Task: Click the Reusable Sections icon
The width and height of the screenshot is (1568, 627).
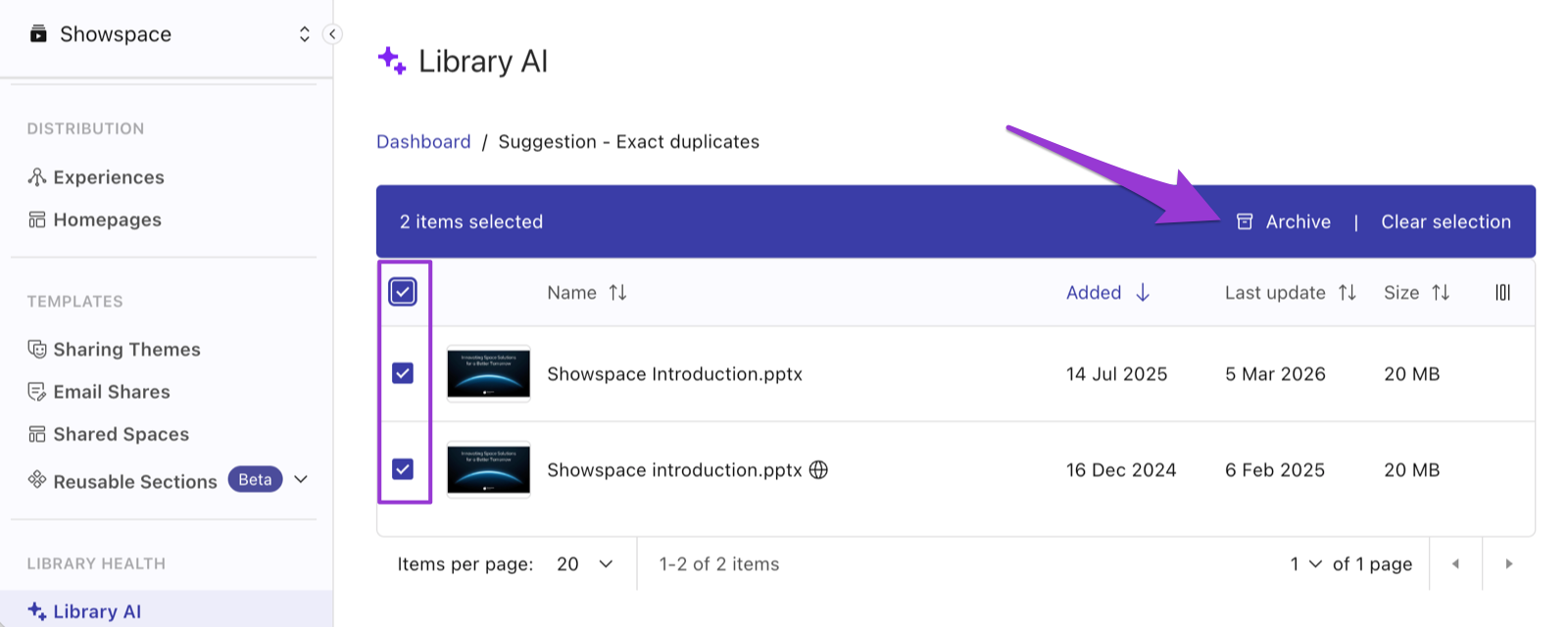Action: [x=37, y=479]
